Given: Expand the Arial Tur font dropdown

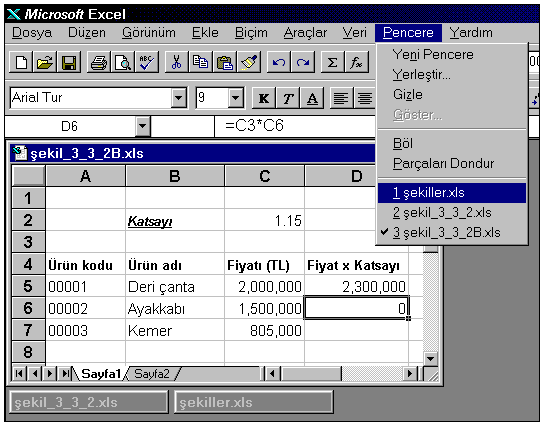Looking at the screenshot, I should pos(179,98).
